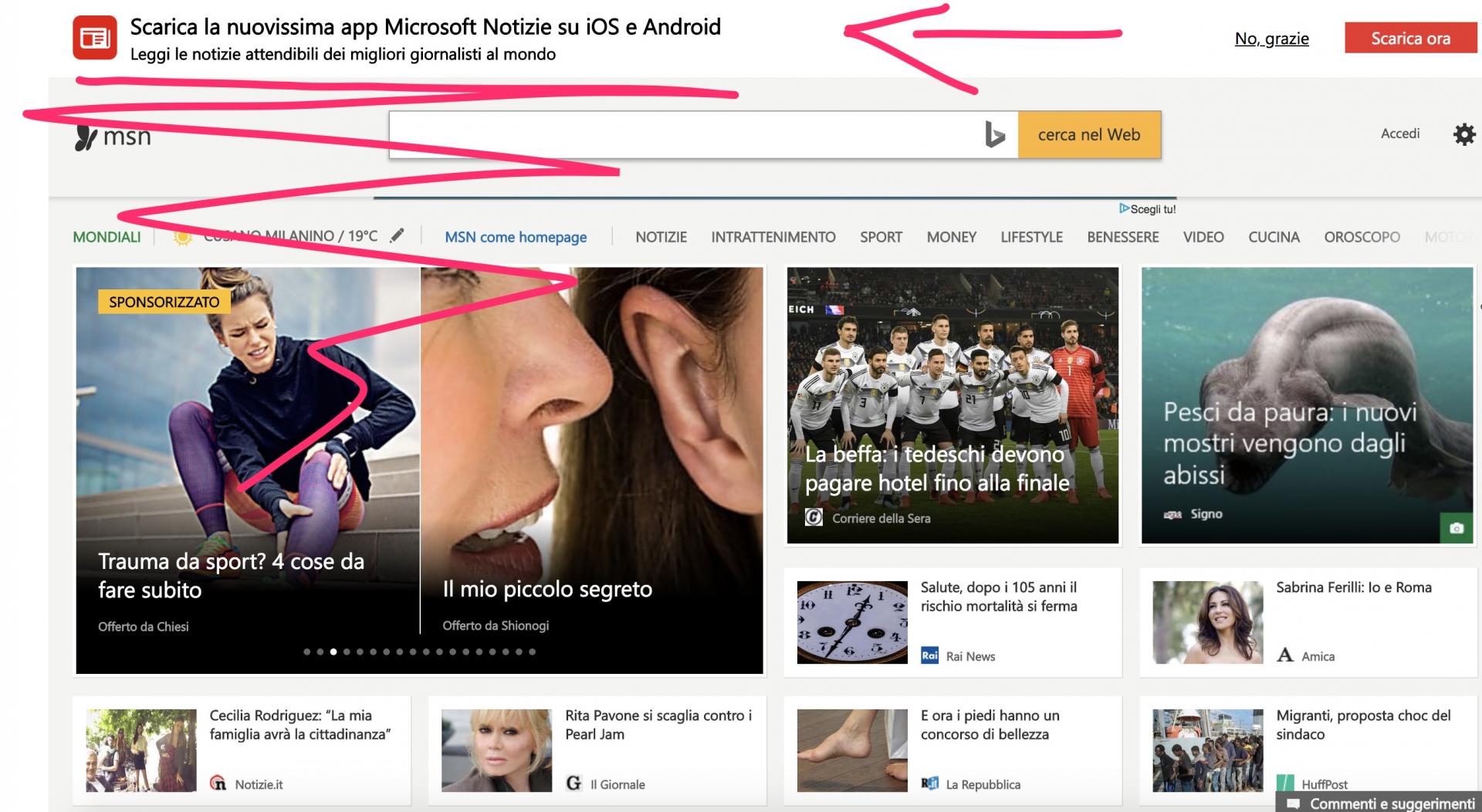Click the SPONSORIZZATO label
The image size is (1482, 812).
tap(164, 302)
